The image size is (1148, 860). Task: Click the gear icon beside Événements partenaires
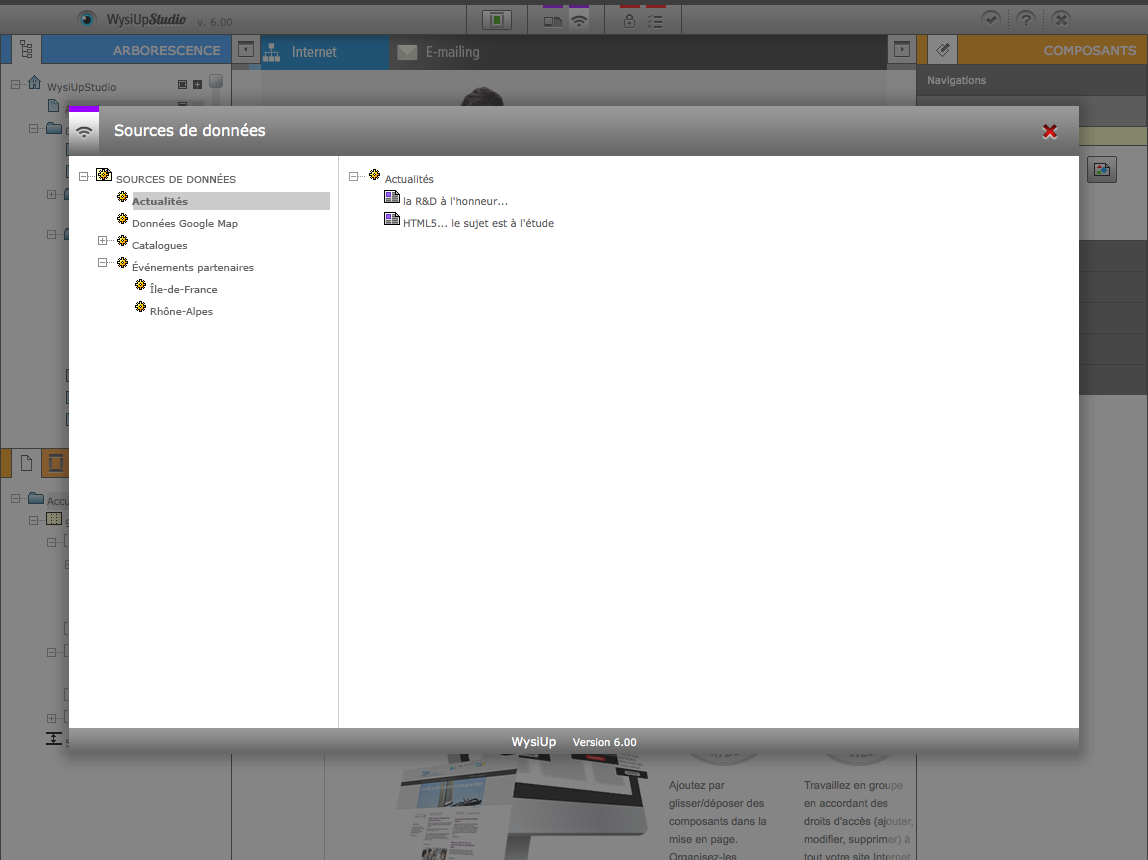(x=122, y=263)
